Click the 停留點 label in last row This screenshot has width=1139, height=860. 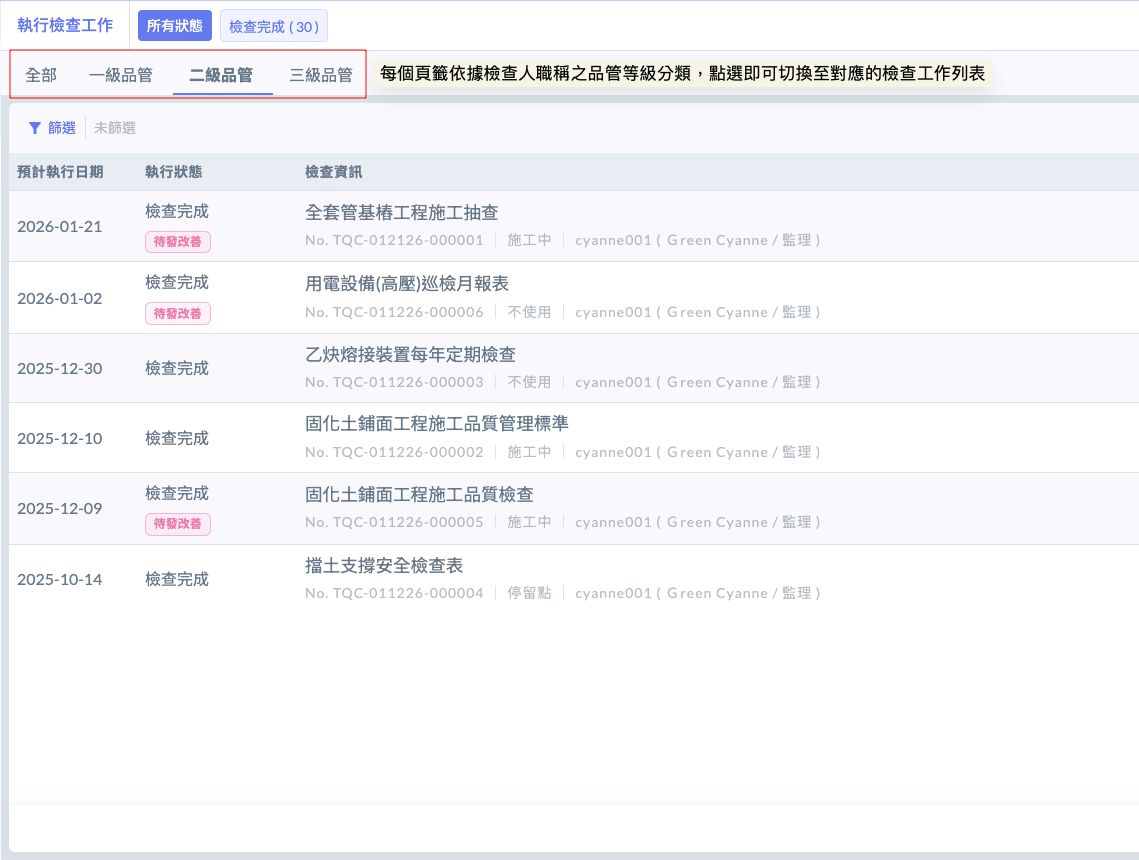[530, 593]
